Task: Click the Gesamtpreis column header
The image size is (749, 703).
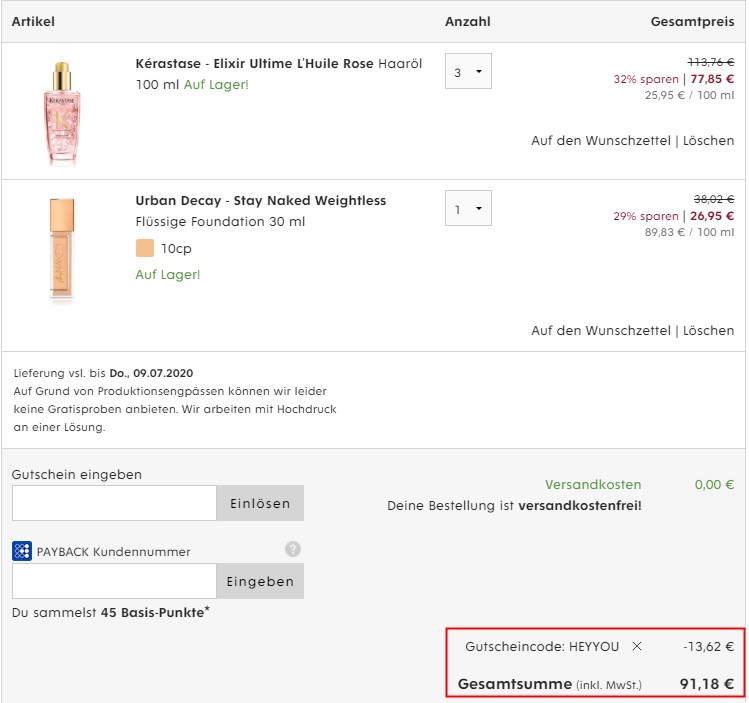Action: 693,21
